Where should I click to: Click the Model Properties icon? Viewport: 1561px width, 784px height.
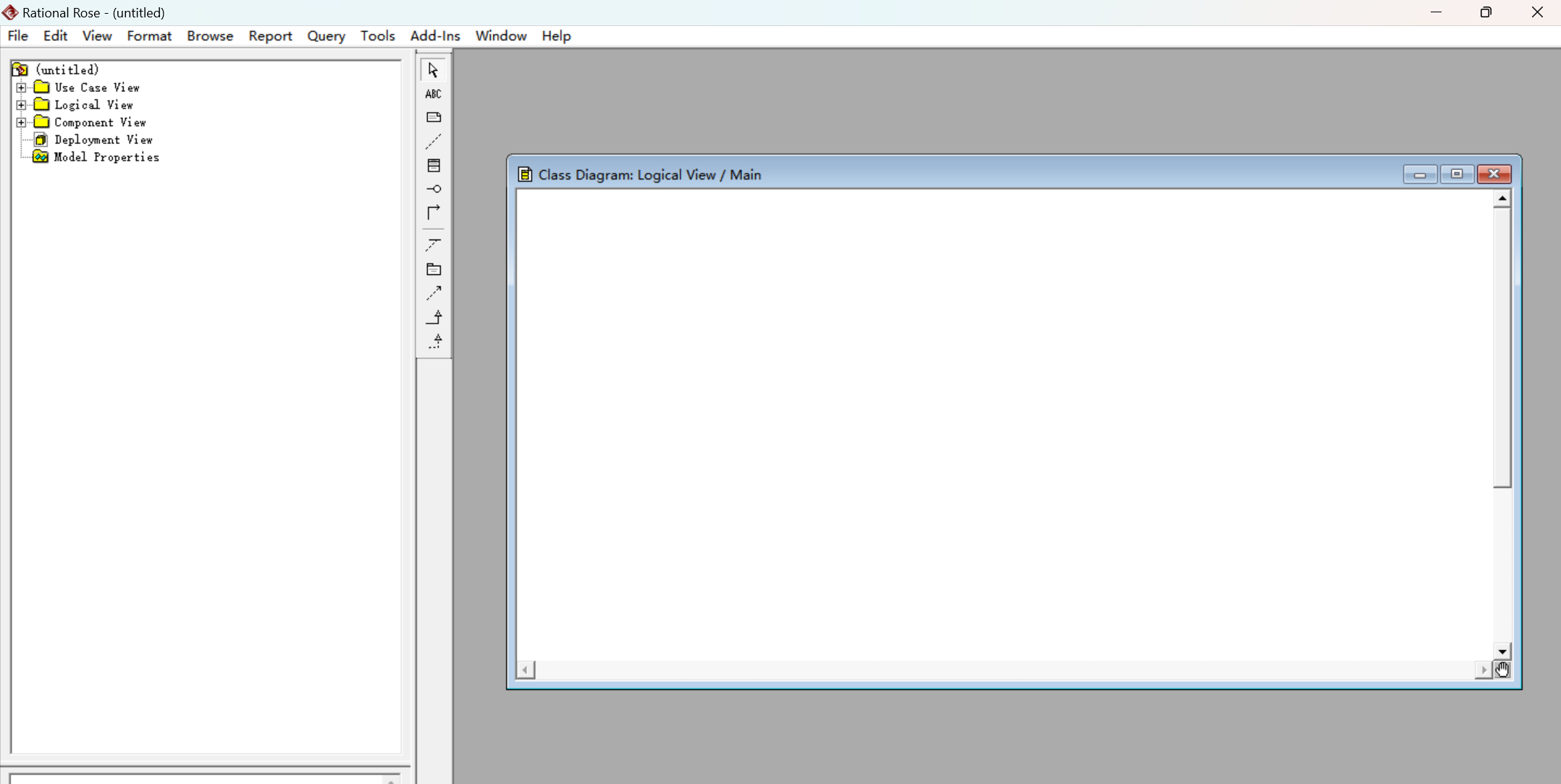point(41,157)
